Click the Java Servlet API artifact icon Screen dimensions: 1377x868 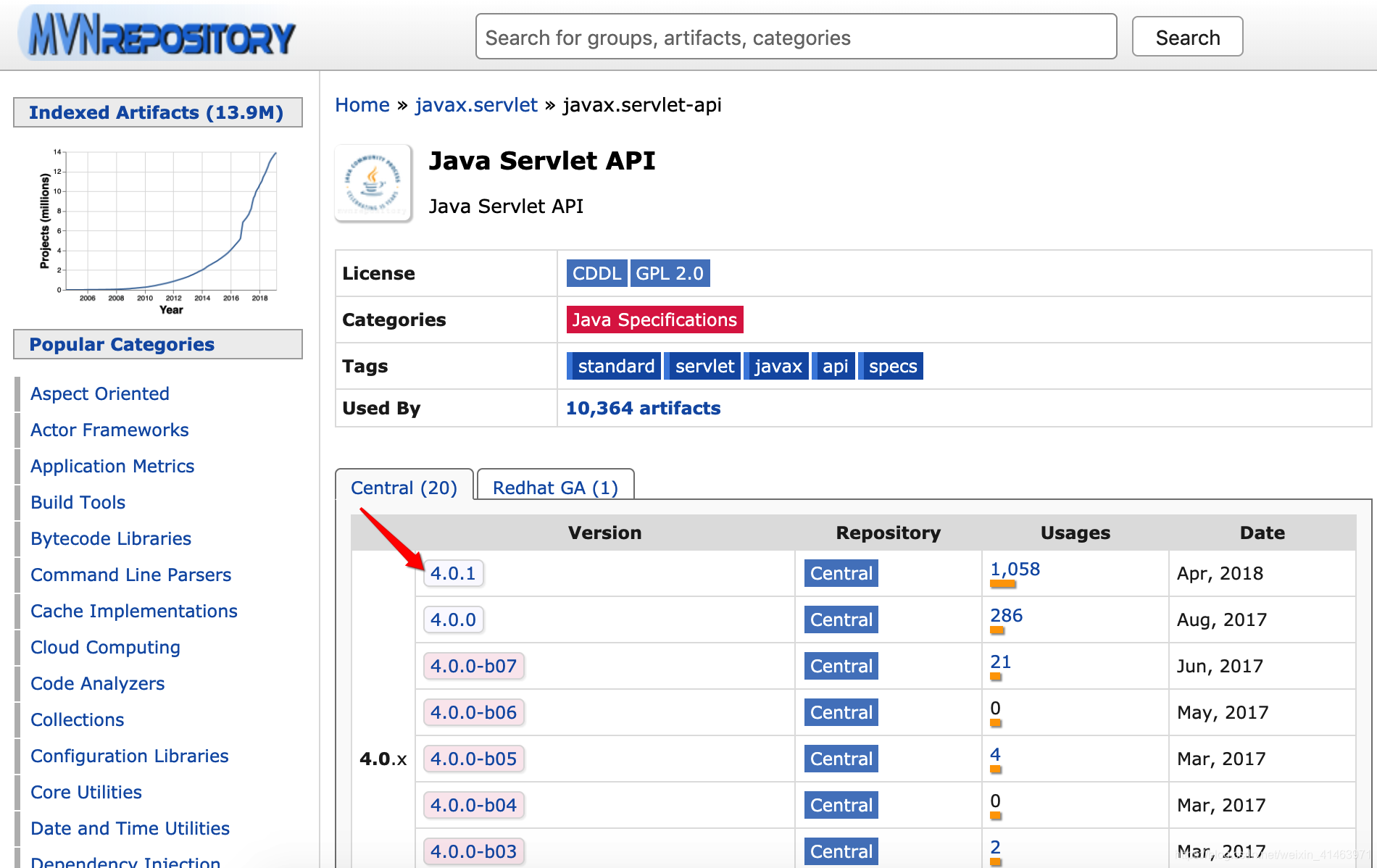tap(373, 183)
